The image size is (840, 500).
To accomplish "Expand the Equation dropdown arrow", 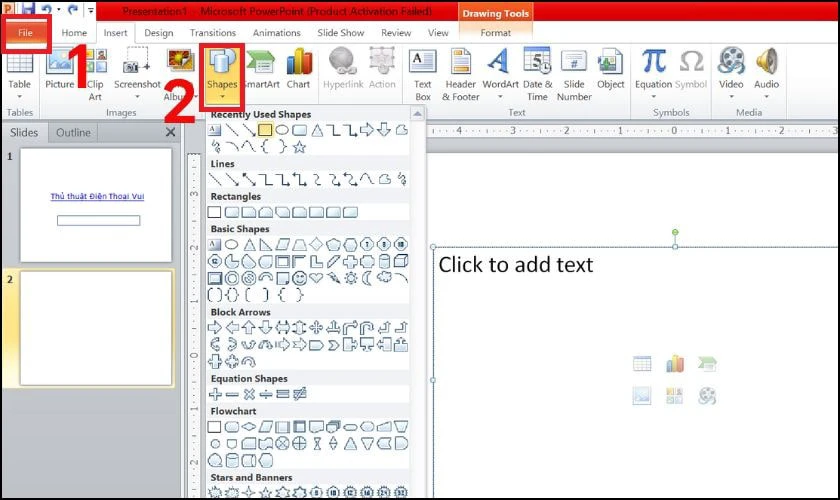I will [x=653, y=97].
